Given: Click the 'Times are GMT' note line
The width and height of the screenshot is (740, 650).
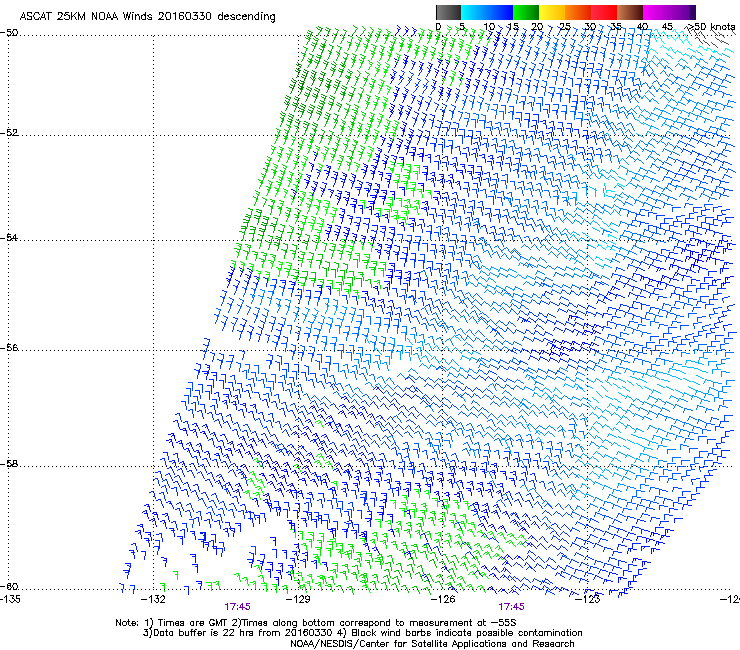Looking at the screenshot, I should (316, 623).
